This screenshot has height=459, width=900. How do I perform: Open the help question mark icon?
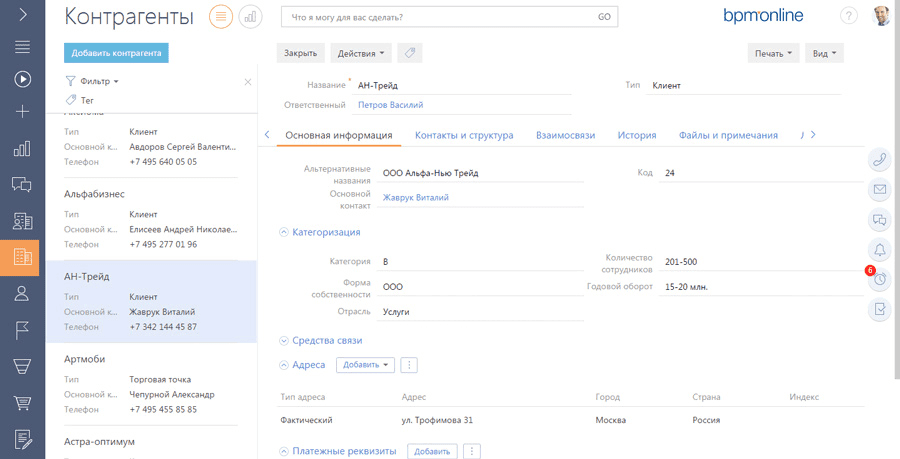click(848, 16)
